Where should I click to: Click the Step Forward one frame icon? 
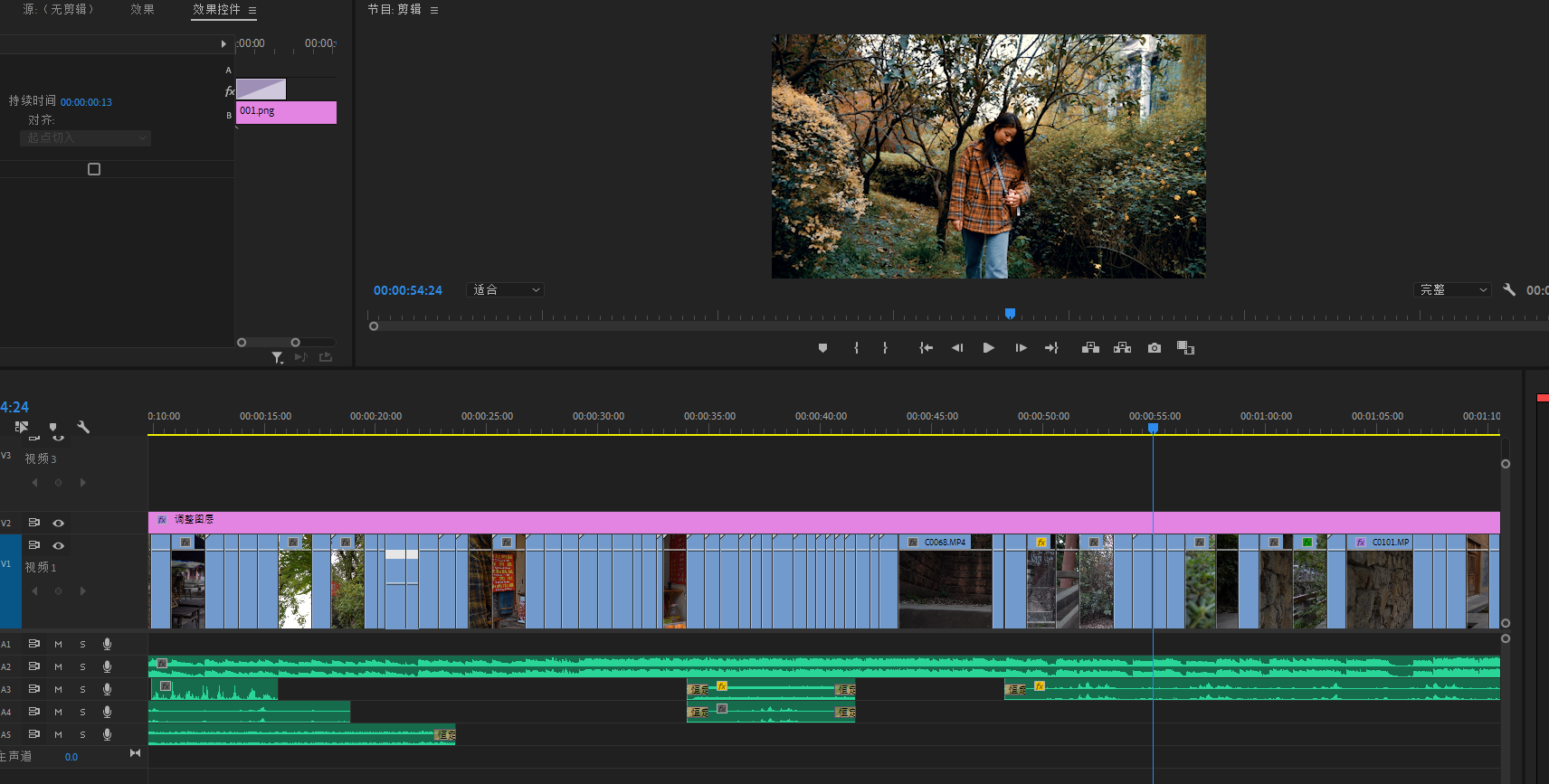tap(1021, 348)
